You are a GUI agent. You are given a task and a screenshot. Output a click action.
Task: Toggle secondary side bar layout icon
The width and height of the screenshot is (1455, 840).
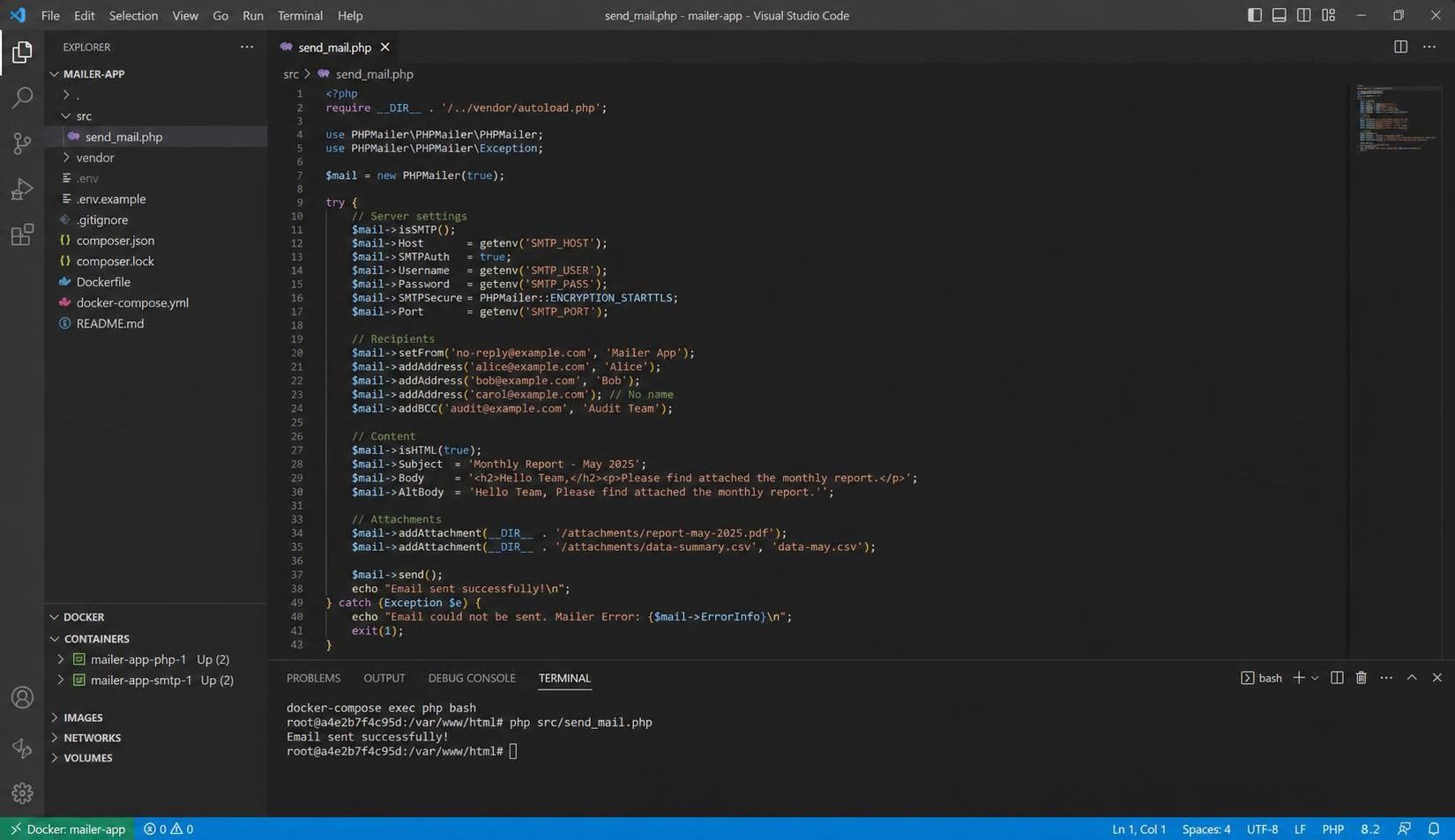point(1303,15)
